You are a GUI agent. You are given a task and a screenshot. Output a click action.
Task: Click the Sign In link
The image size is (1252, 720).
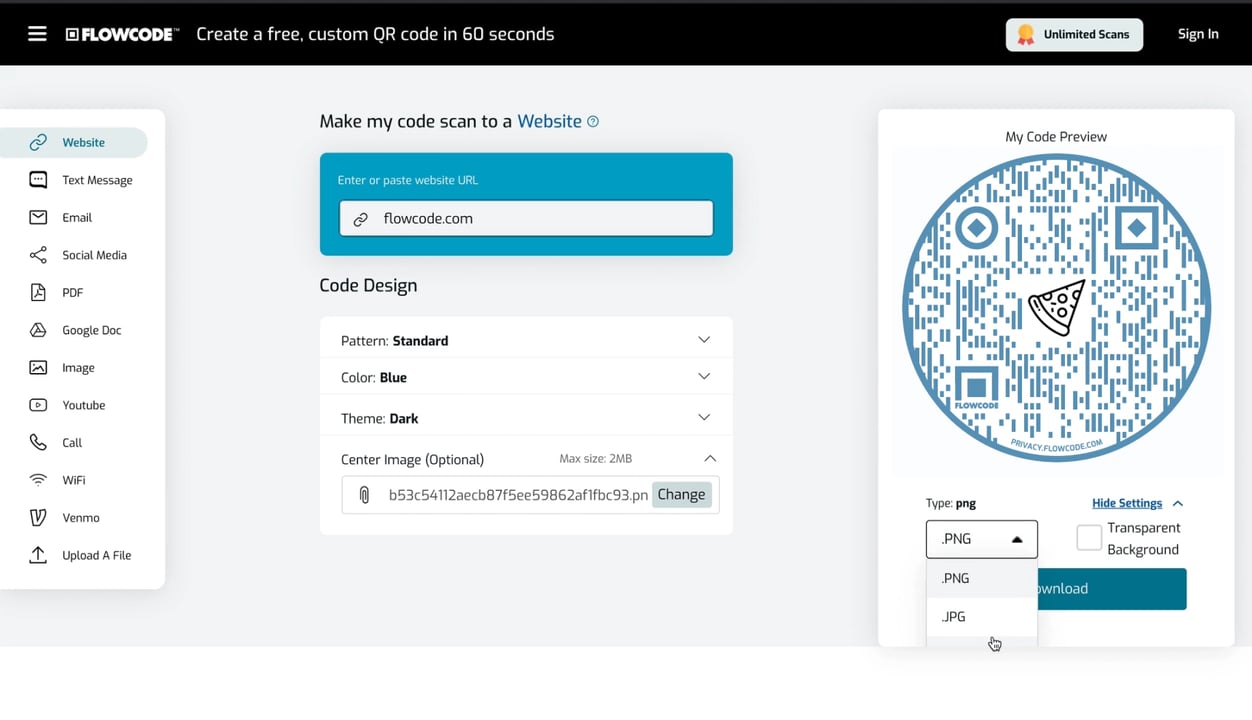(1197, 34)
